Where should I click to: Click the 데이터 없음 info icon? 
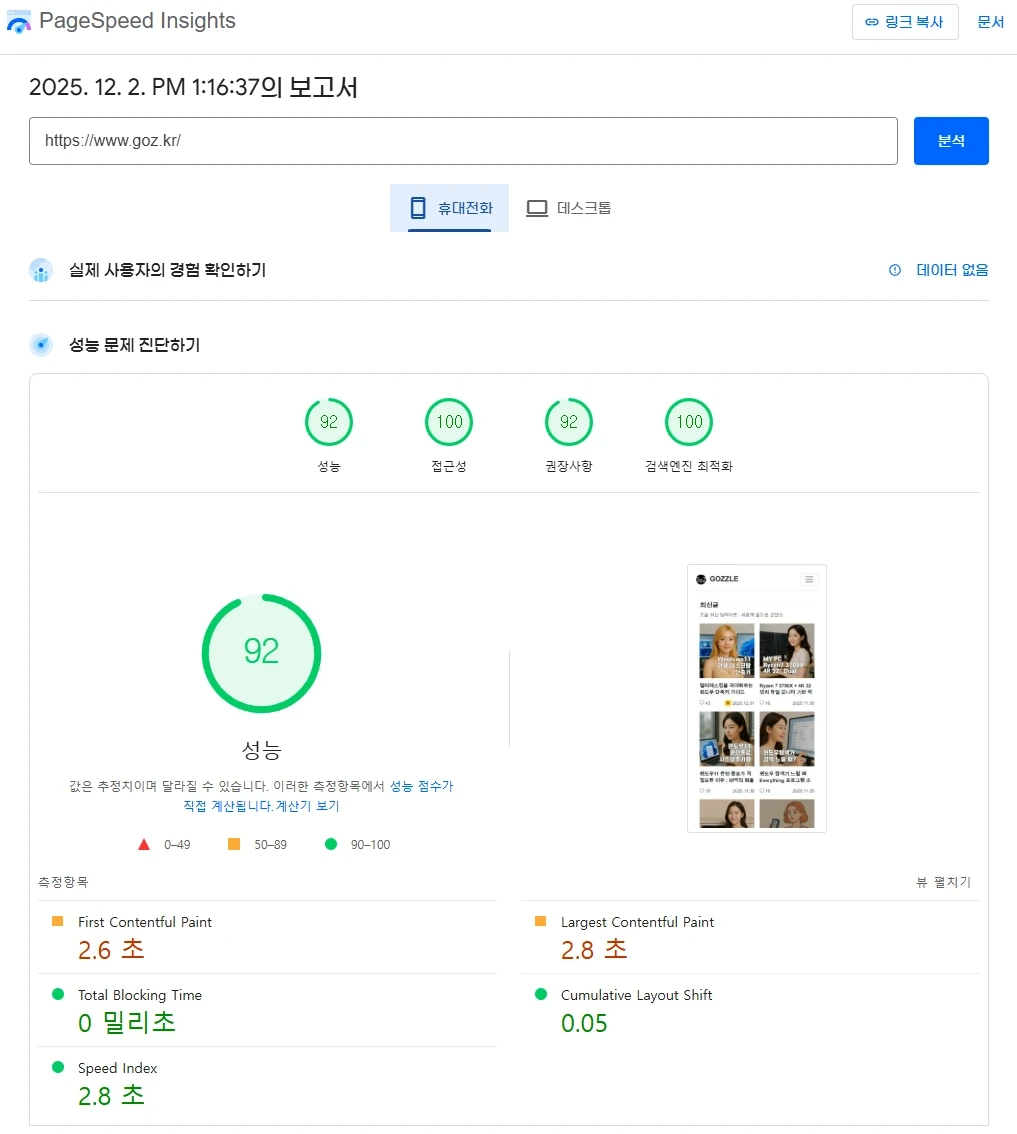(895, 270)
